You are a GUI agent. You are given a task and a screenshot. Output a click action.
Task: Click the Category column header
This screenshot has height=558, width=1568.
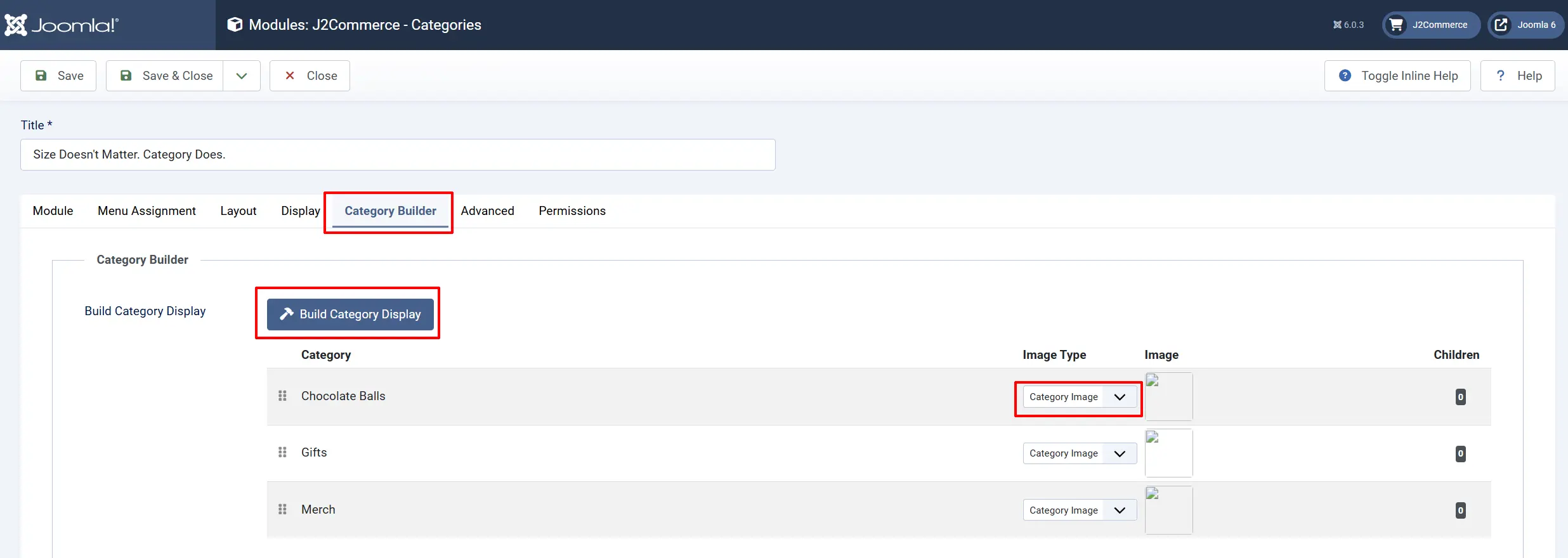coord(326,354)
